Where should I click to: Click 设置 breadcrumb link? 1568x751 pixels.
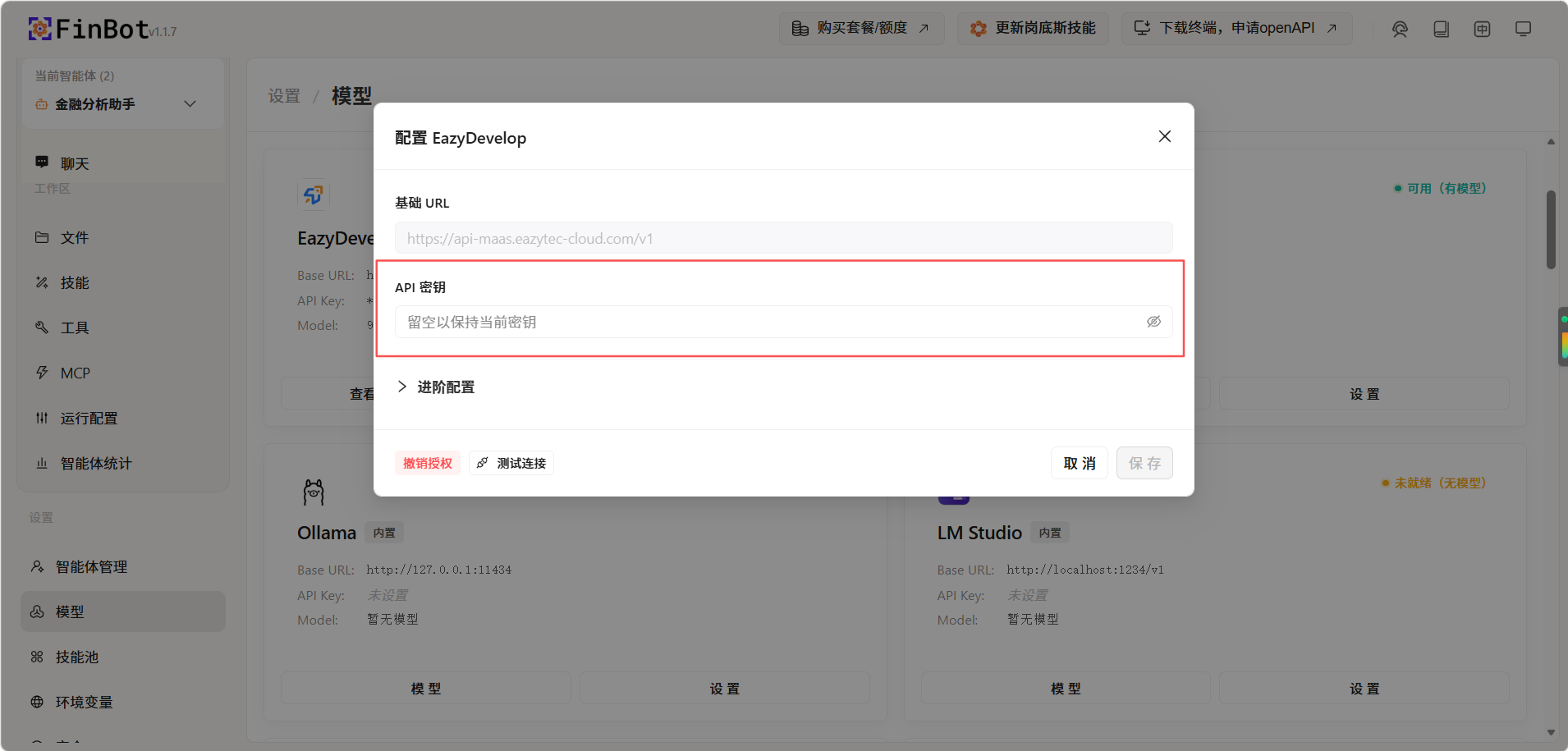[x=284, y=96]
